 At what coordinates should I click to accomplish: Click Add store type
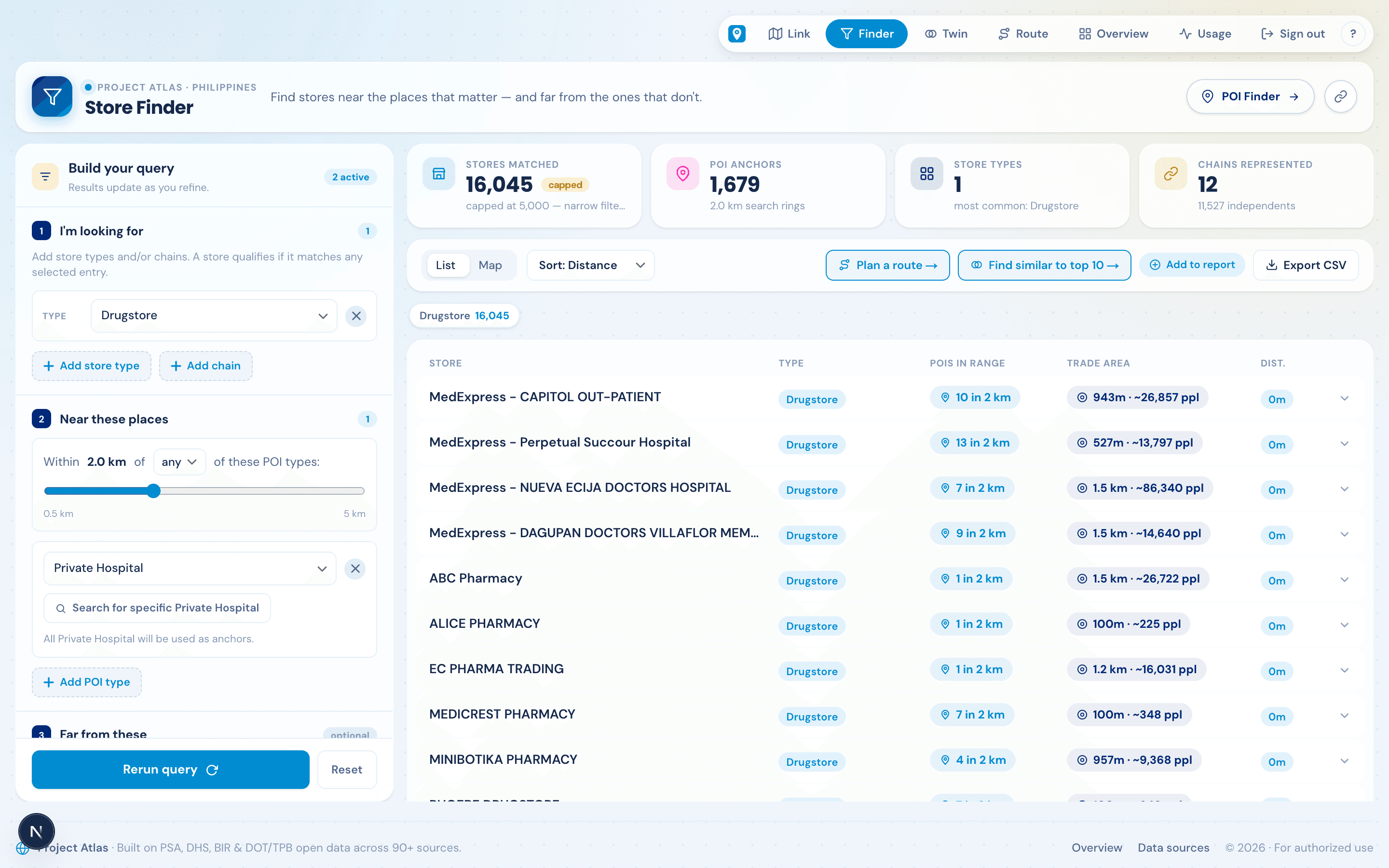[91, 366]
